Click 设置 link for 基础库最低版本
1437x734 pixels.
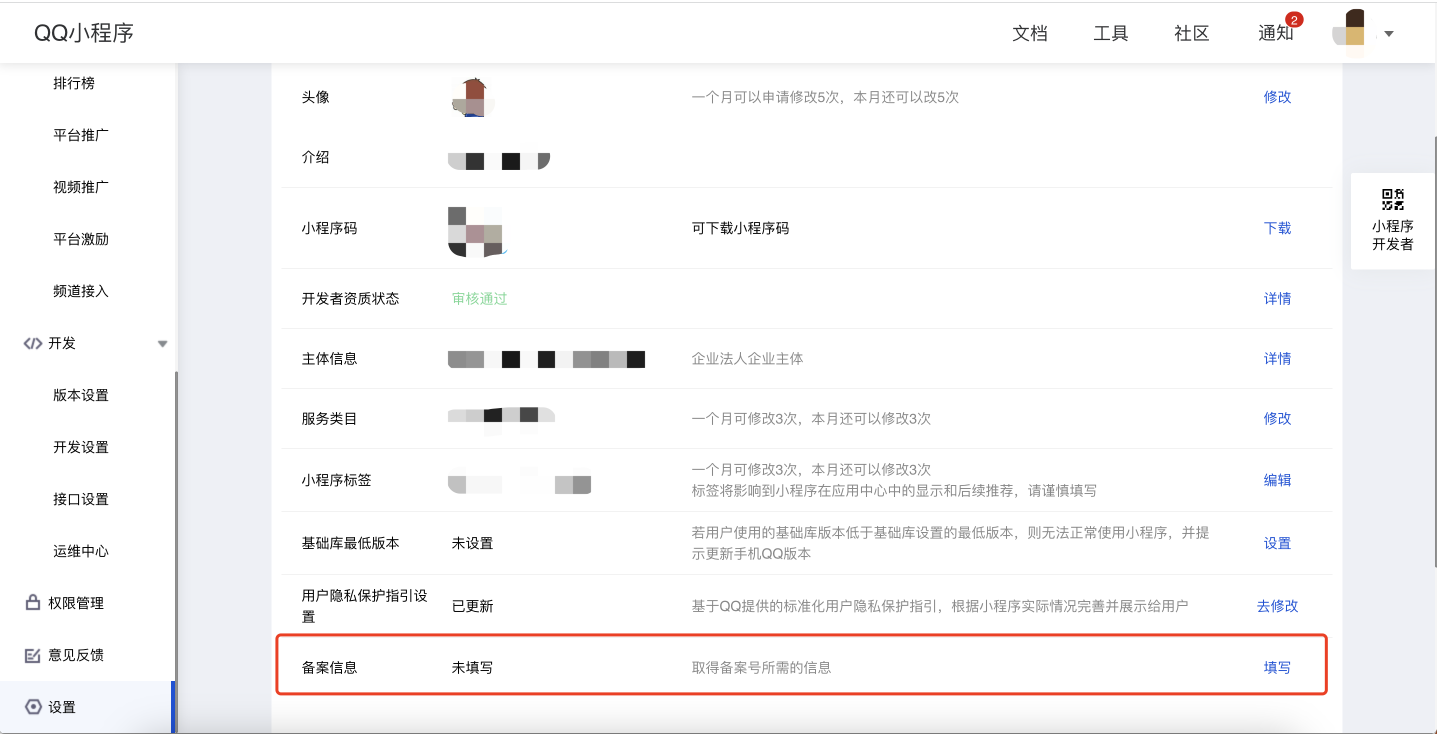click(x=1277, y=543)
